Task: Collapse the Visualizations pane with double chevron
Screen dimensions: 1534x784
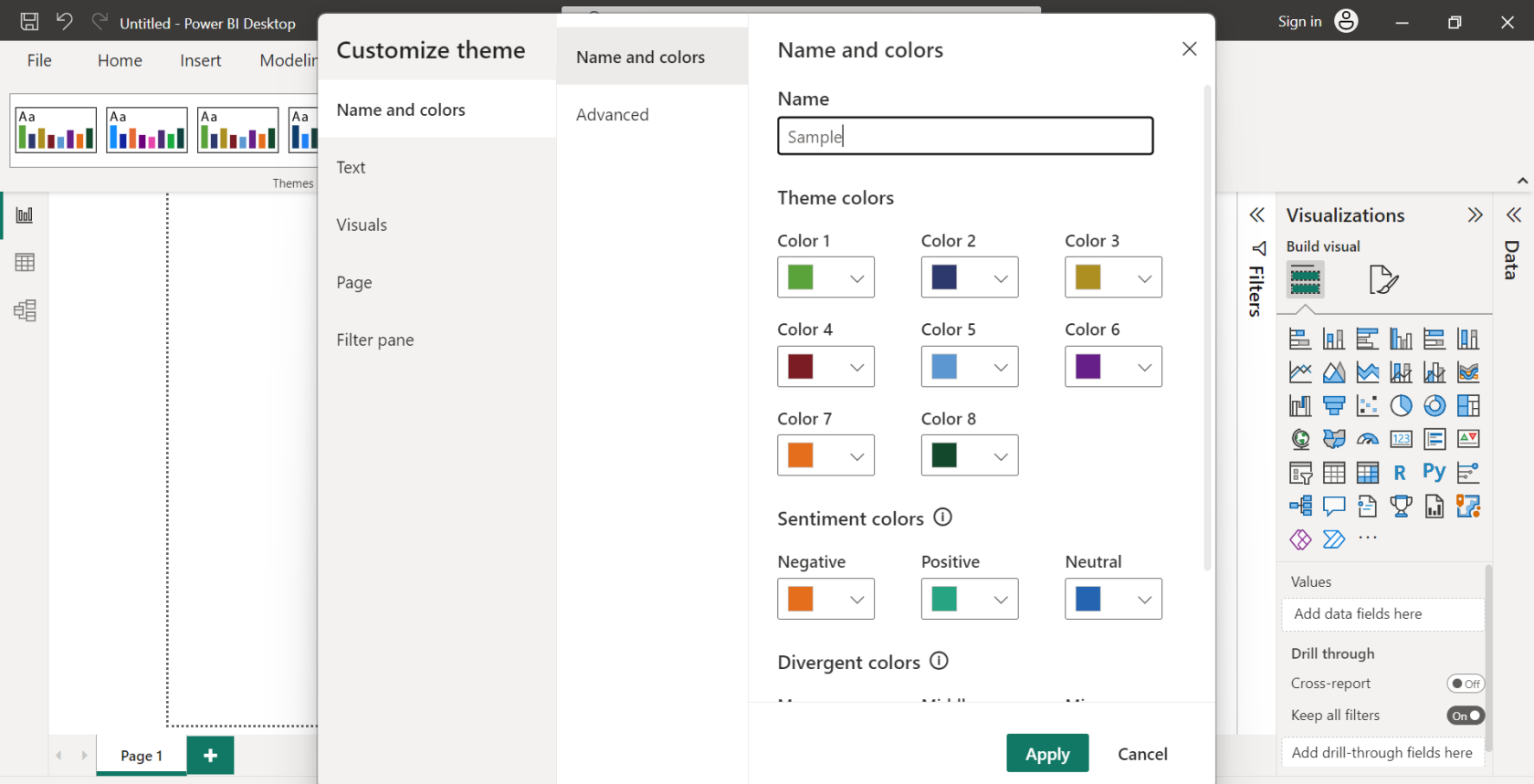Action: point(1475,215)
